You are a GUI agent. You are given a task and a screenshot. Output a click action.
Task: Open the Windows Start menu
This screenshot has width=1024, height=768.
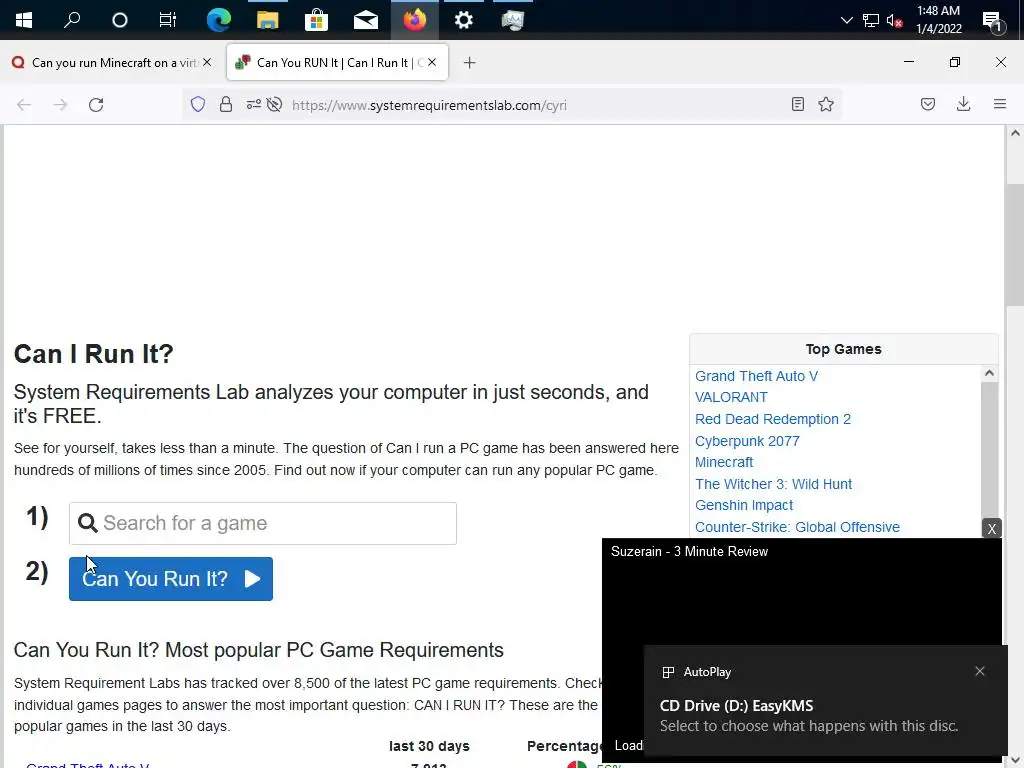click(24, 20)
